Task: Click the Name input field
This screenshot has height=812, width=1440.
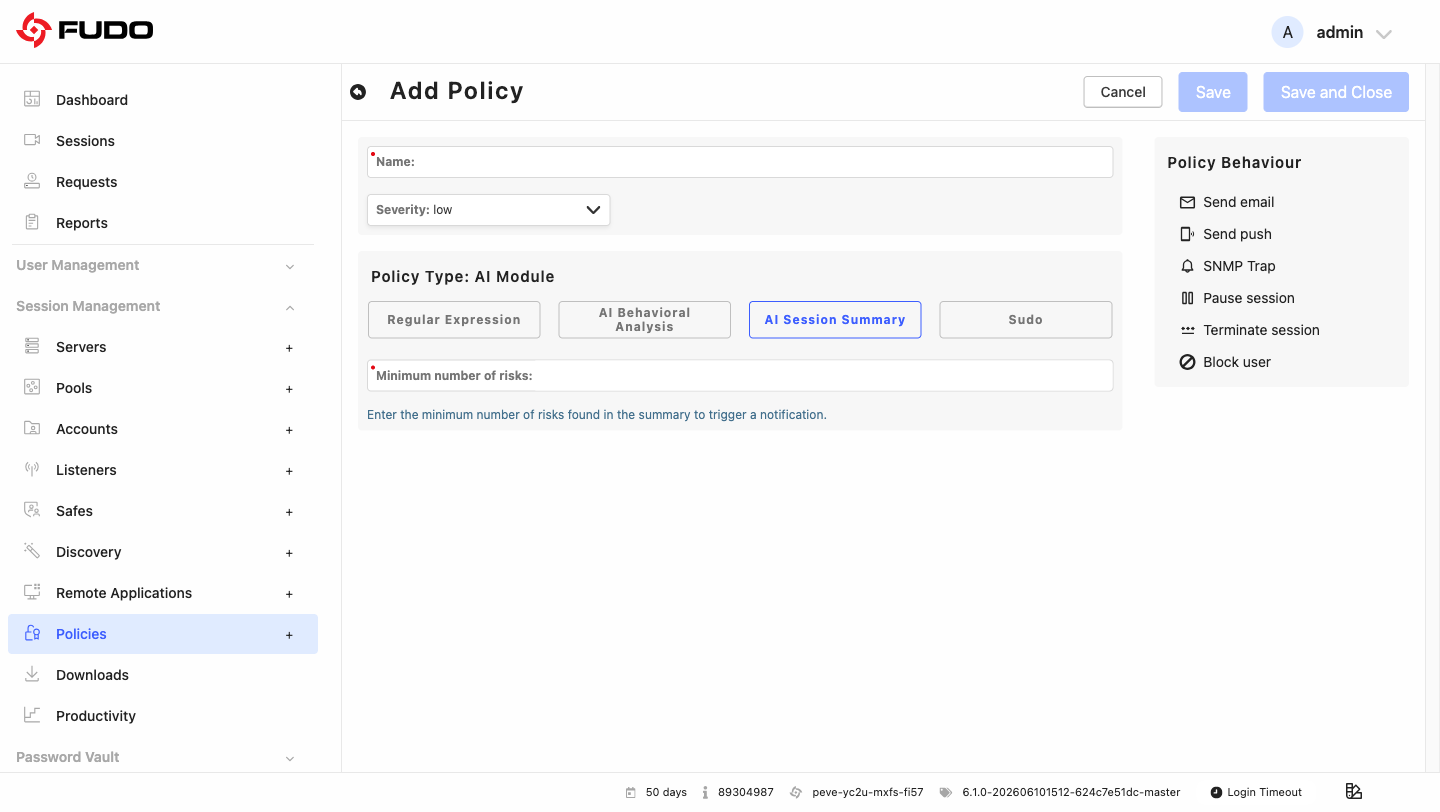Action: (x=740, y=162)
